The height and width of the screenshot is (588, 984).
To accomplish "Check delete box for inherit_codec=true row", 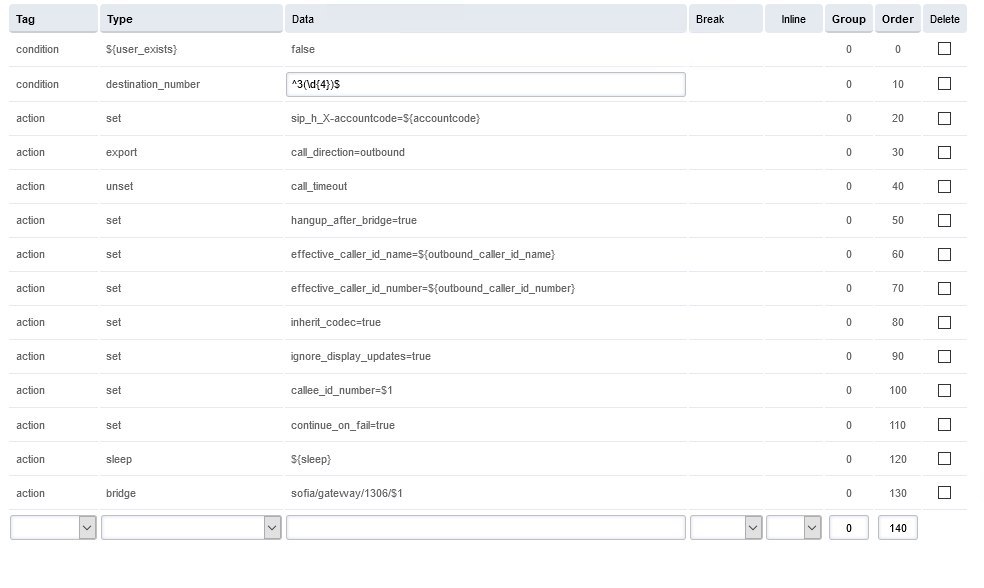I will pyautogui.click(x=944, y=322).
